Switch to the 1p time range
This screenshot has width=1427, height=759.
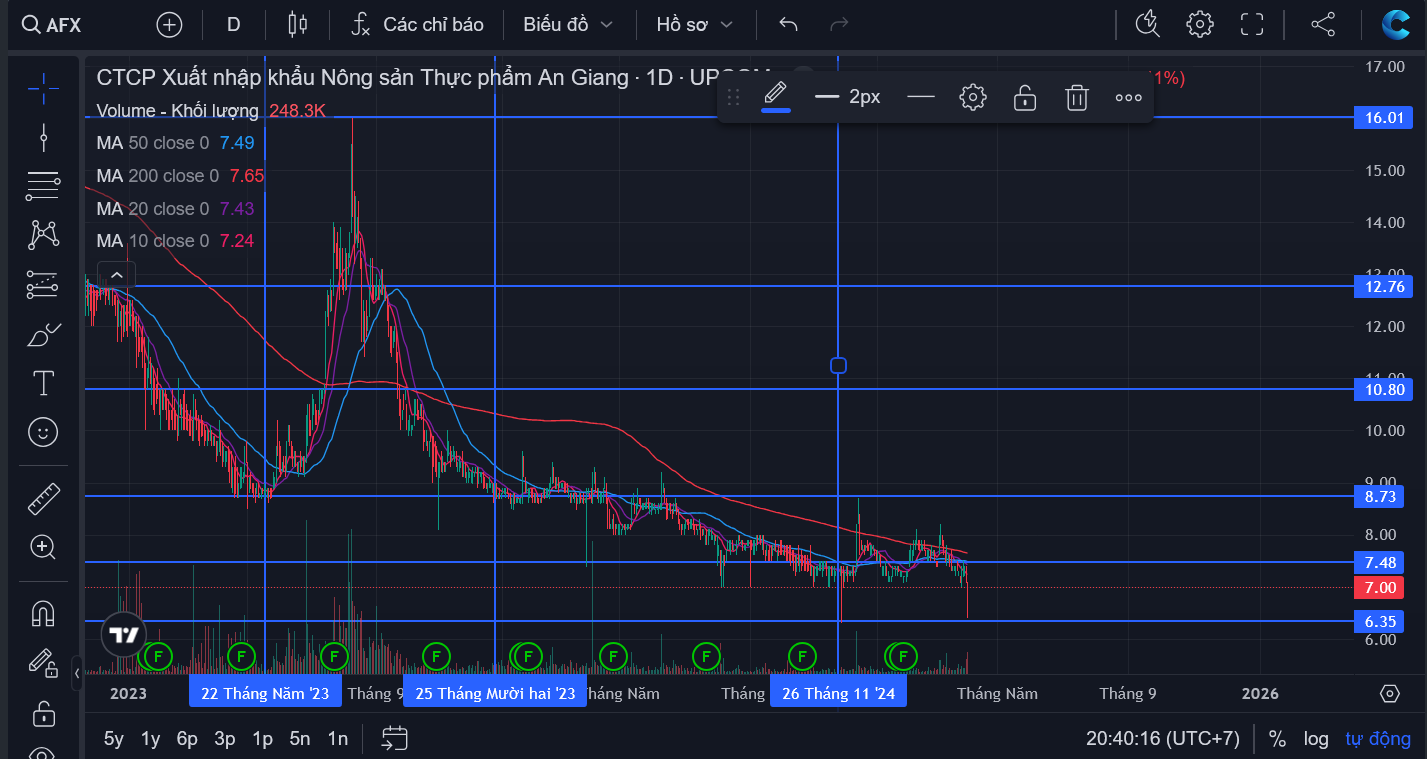click(263, 739)
